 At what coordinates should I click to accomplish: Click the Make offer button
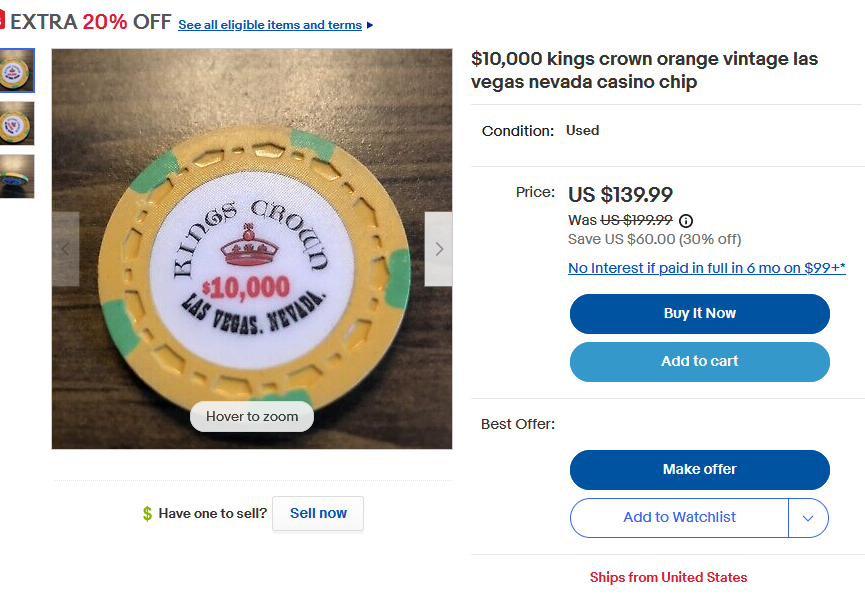coord(699,470)
